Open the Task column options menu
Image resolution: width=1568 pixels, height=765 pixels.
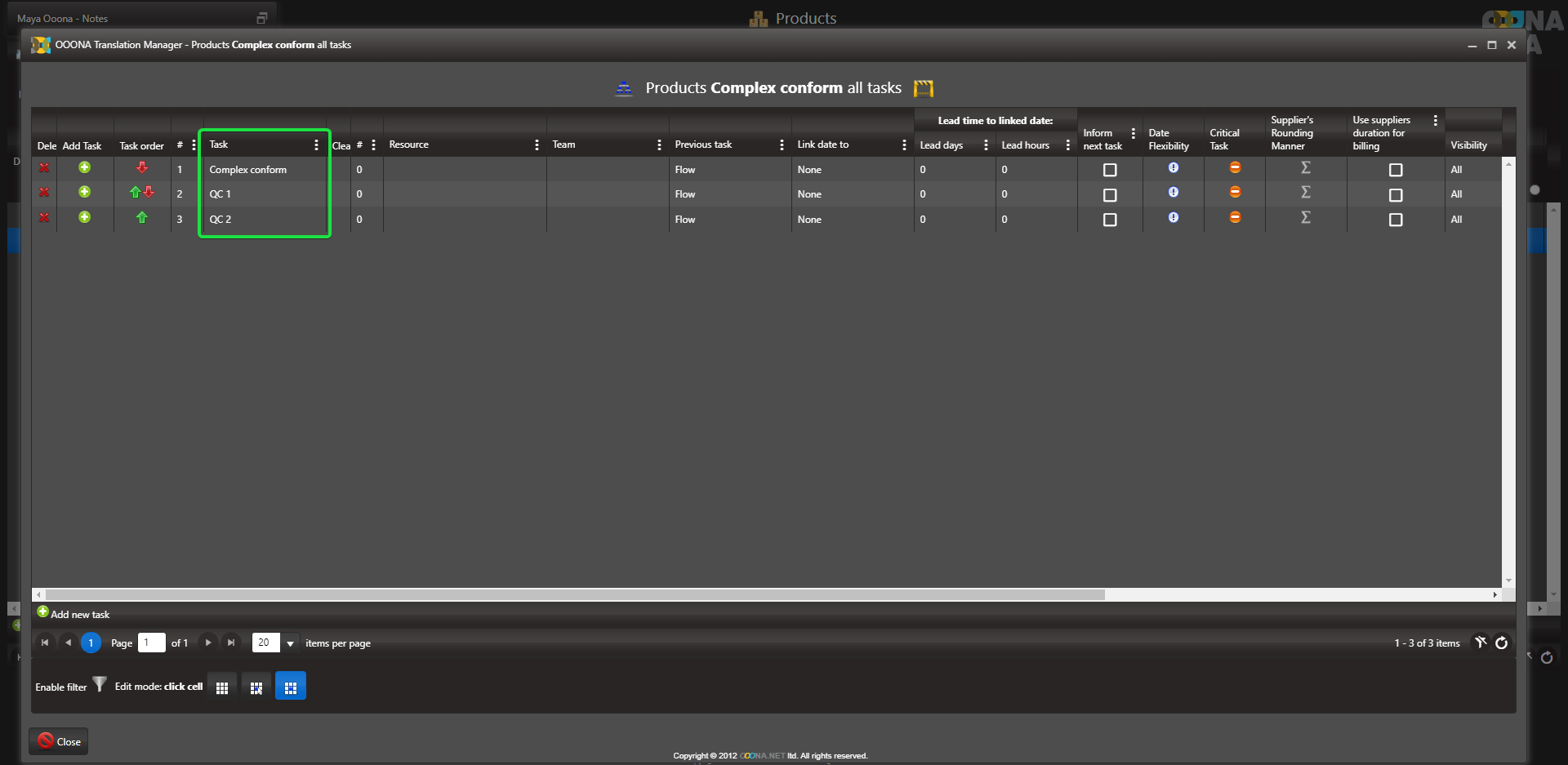pos(316,145)
